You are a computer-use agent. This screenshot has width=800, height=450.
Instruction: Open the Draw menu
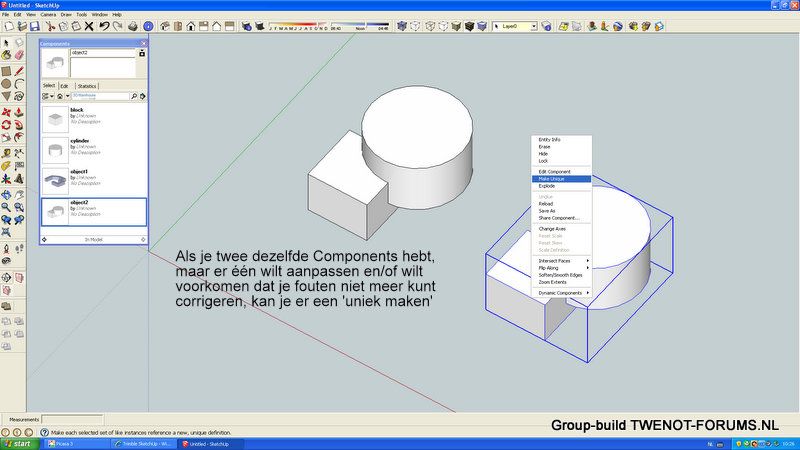point(66,15)
